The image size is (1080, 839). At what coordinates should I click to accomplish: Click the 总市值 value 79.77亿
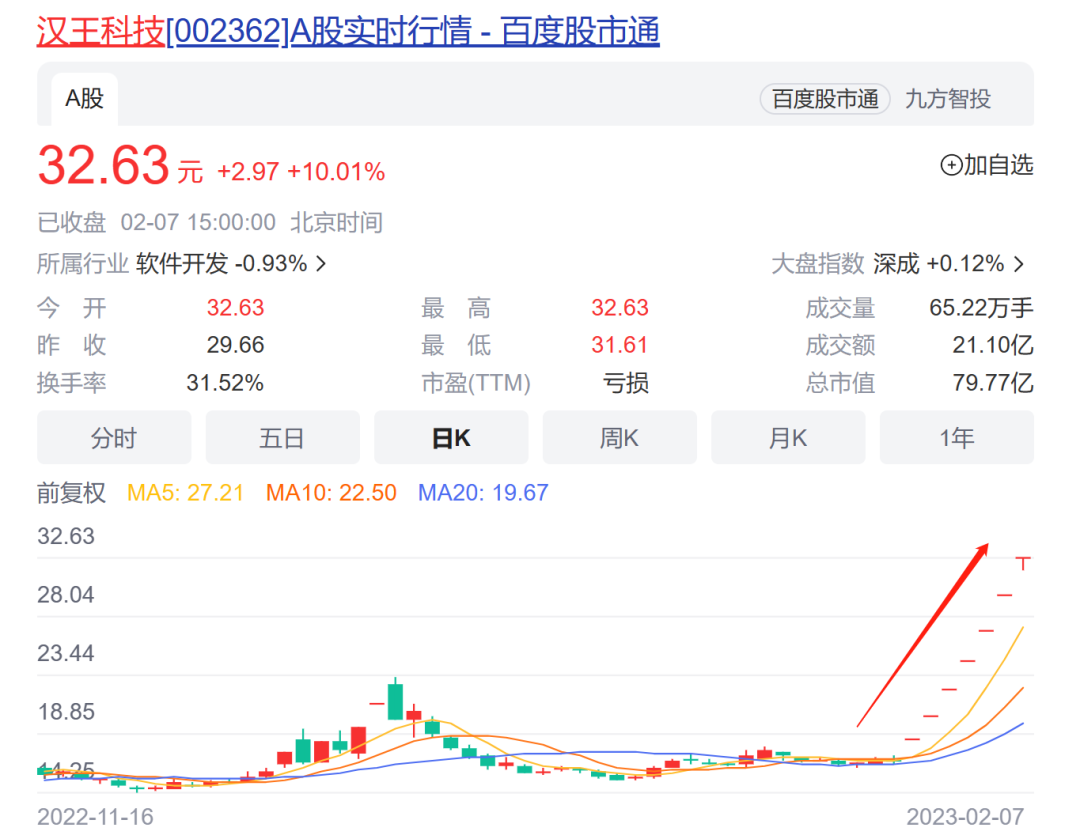coord(993,383)
